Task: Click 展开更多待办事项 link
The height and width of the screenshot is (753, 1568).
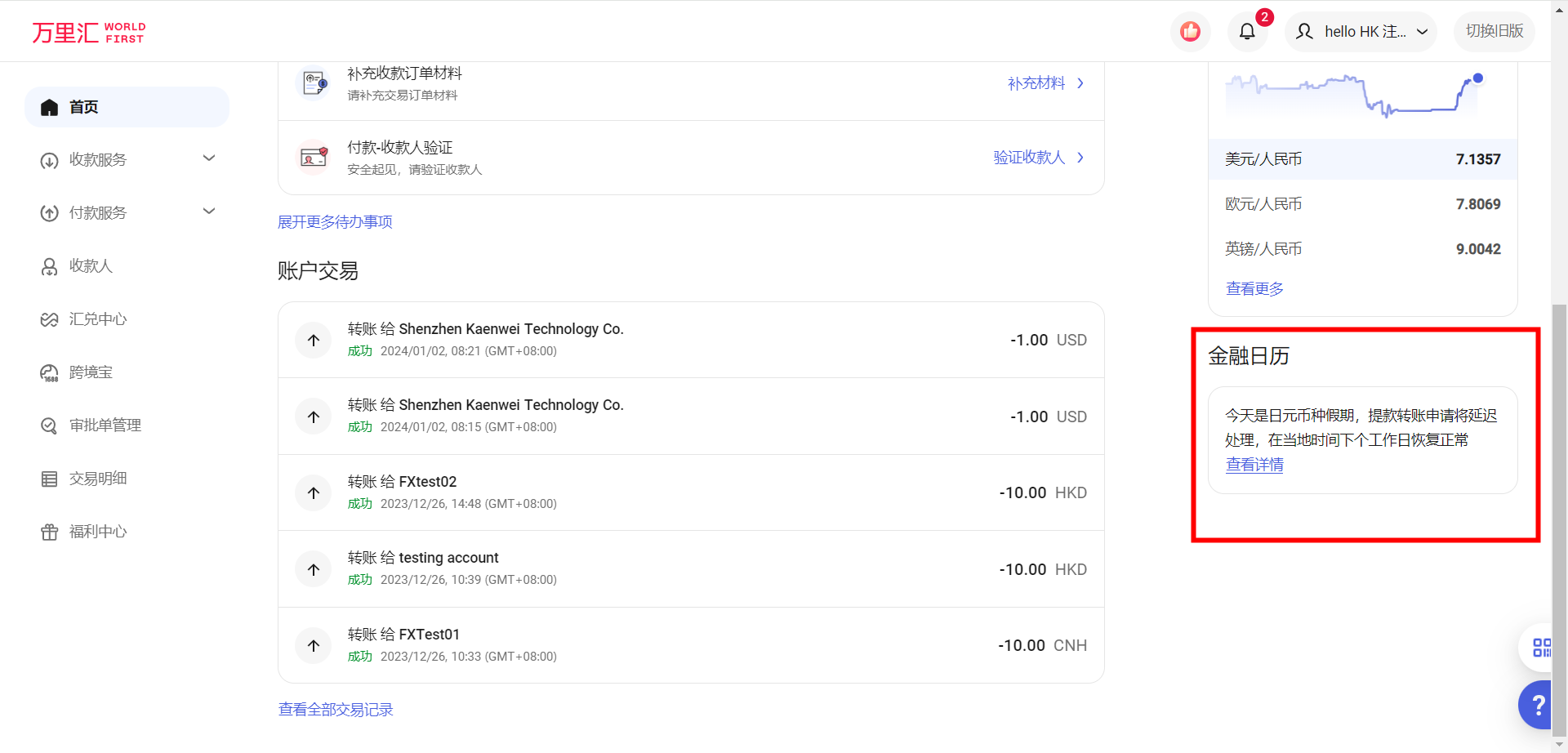Action: (335, 222)
